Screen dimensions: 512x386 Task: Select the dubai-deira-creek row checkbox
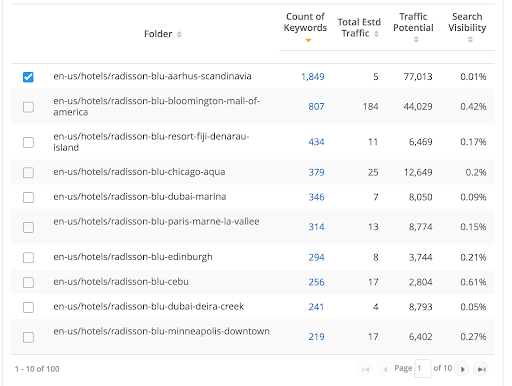(28, 307)
